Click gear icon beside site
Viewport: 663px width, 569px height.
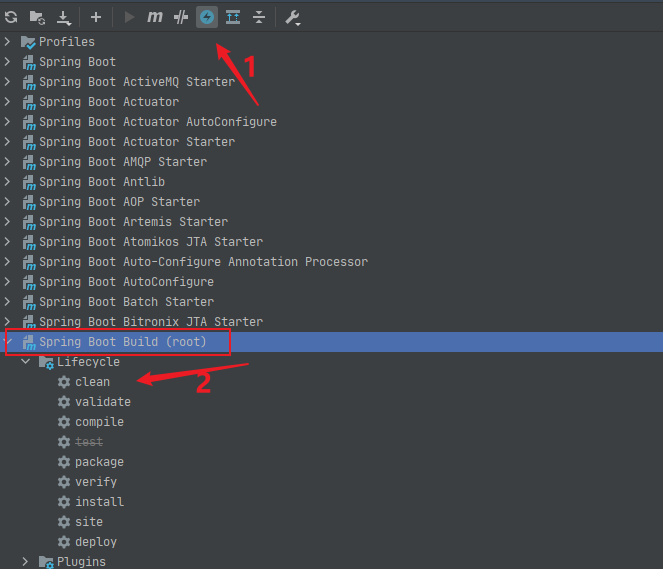click(x=64, y=522)
